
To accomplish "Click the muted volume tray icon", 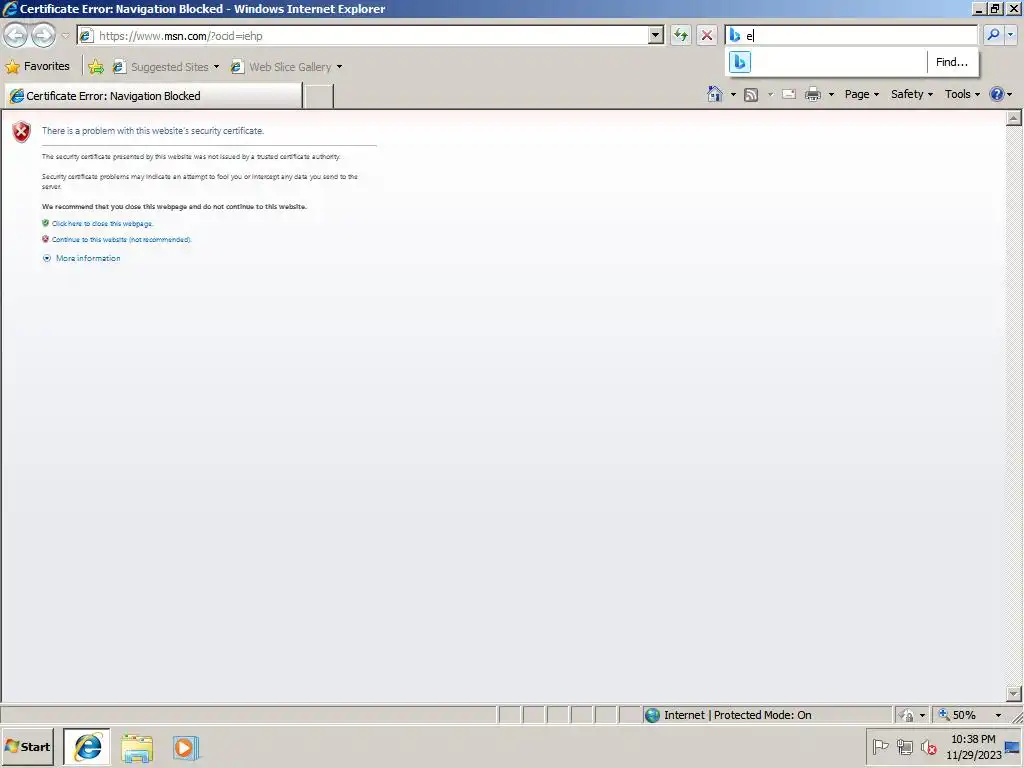I will point(928,746).
